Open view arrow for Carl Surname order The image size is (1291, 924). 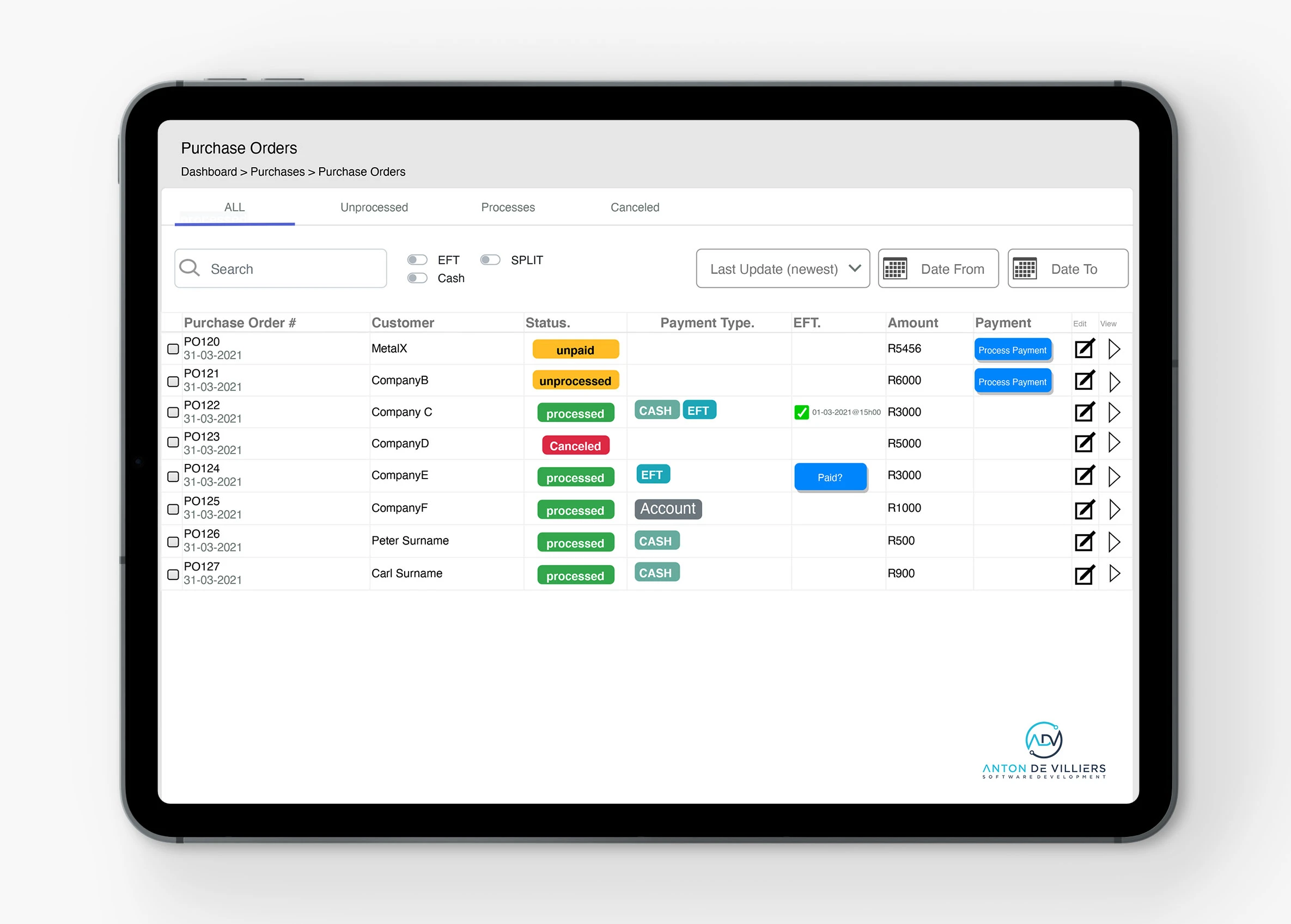pos(1114,573)
